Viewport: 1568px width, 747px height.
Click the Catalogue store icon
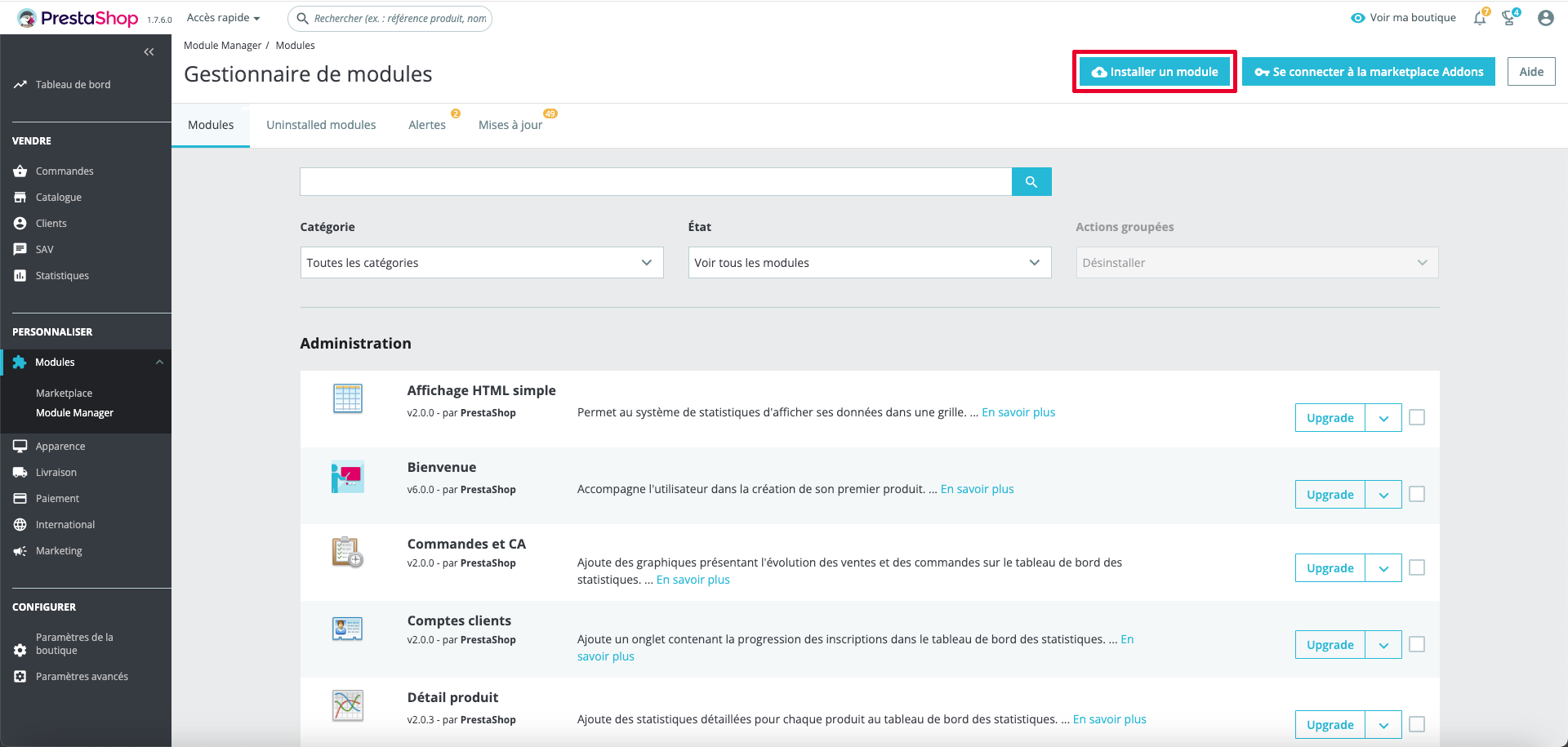point(20,198)
